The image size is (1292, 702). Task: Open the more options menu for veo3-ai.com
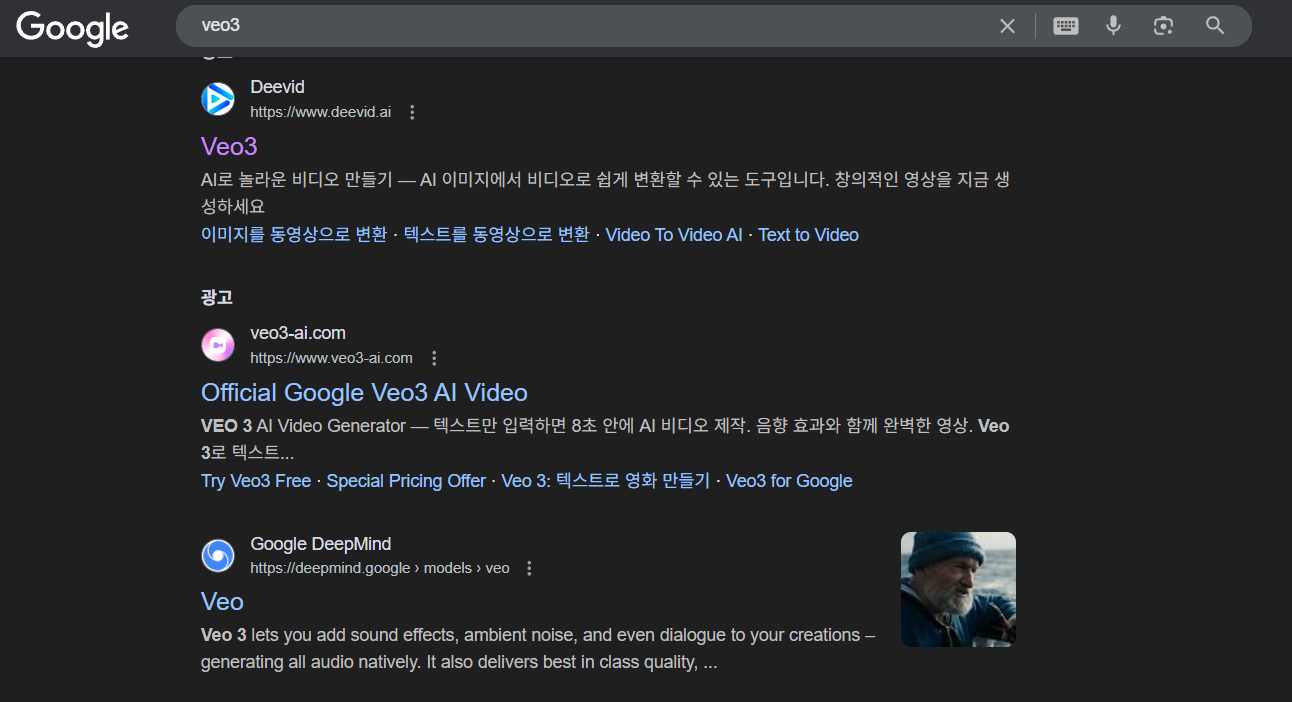[x=434, y=358]
